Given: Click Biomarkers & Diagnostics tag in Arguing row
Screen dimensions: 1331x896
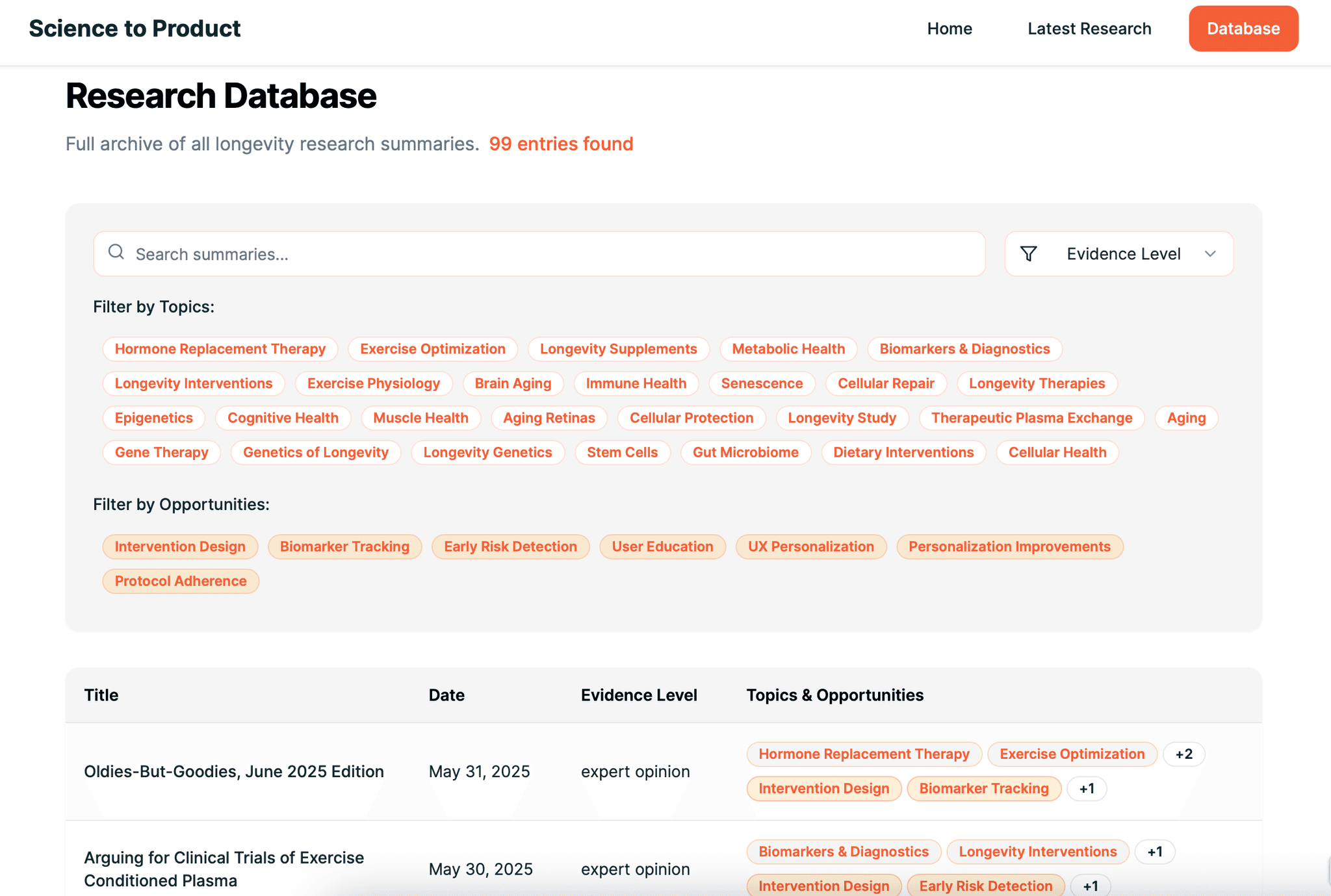Looking at the screenshot, I should (x=844, y=851).
